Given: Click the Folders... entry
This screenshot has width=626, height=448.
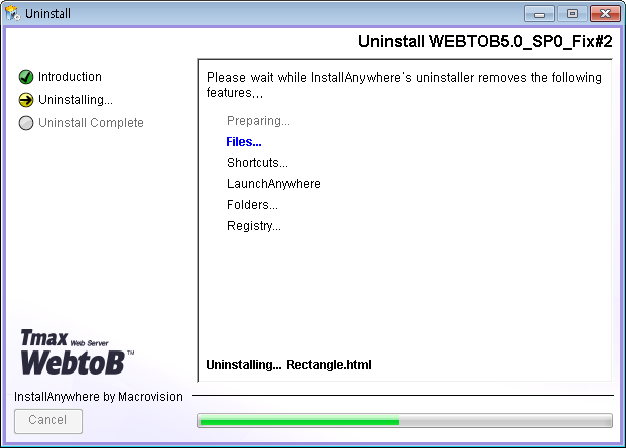Looking at the screenshot, I should click(x=252, y=205).
